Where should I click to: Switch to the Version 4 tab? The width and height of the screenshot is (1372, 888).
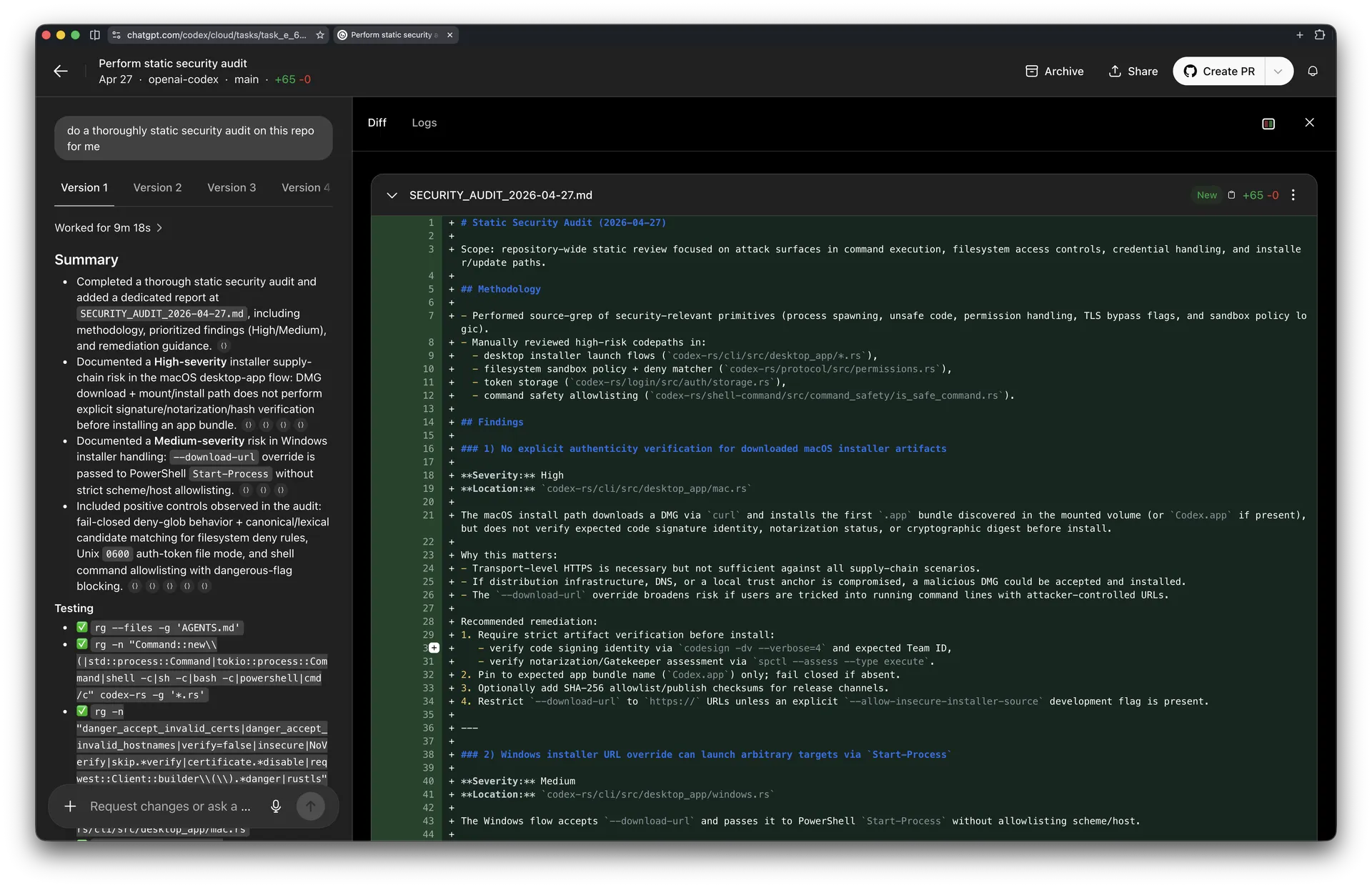(306, 188)
